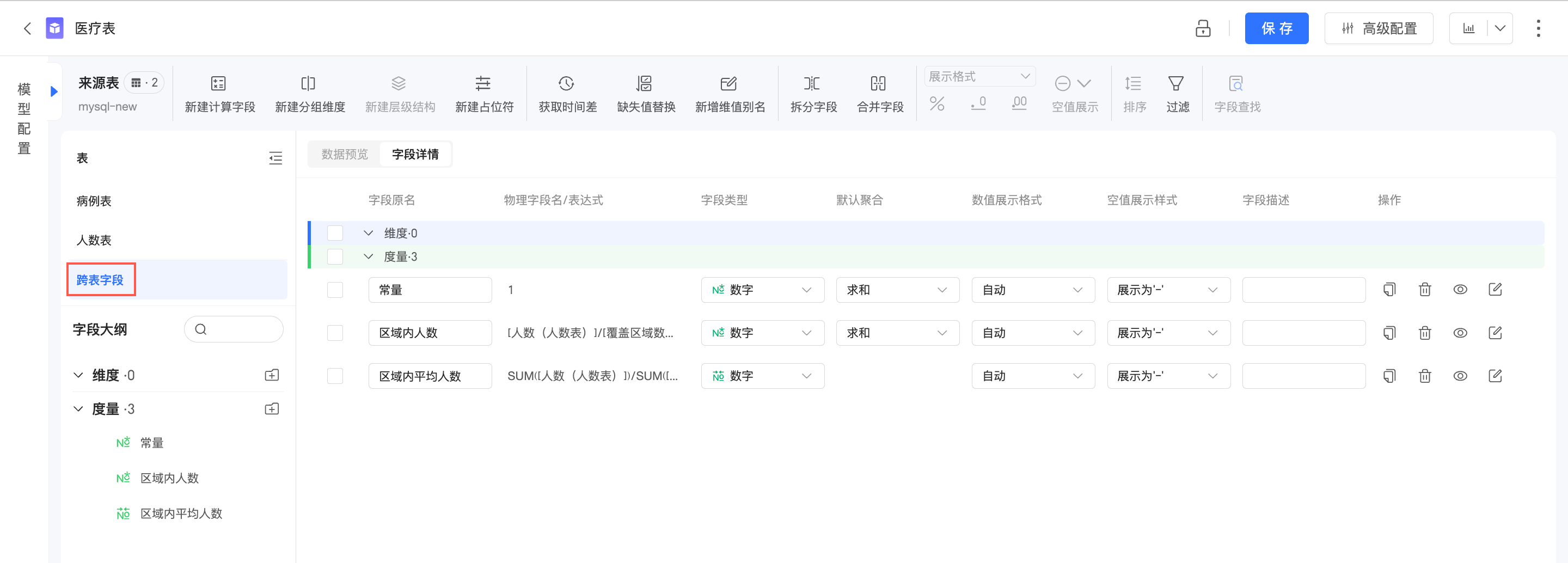The height and width of the screenshot is (563, 1568).
Task: Click the lock icon near Save
Action: (x=1203, y=29)
